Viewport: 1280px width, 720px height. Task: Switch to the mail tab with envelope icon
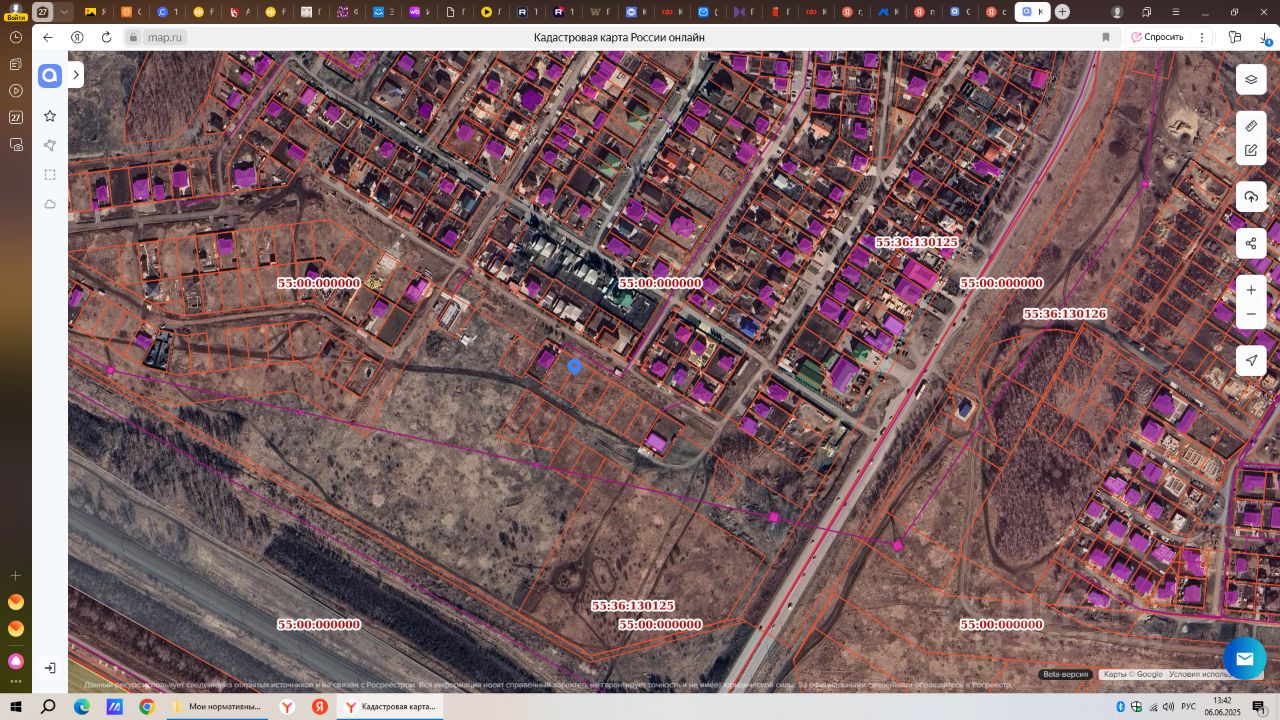(x=708, y=12)
